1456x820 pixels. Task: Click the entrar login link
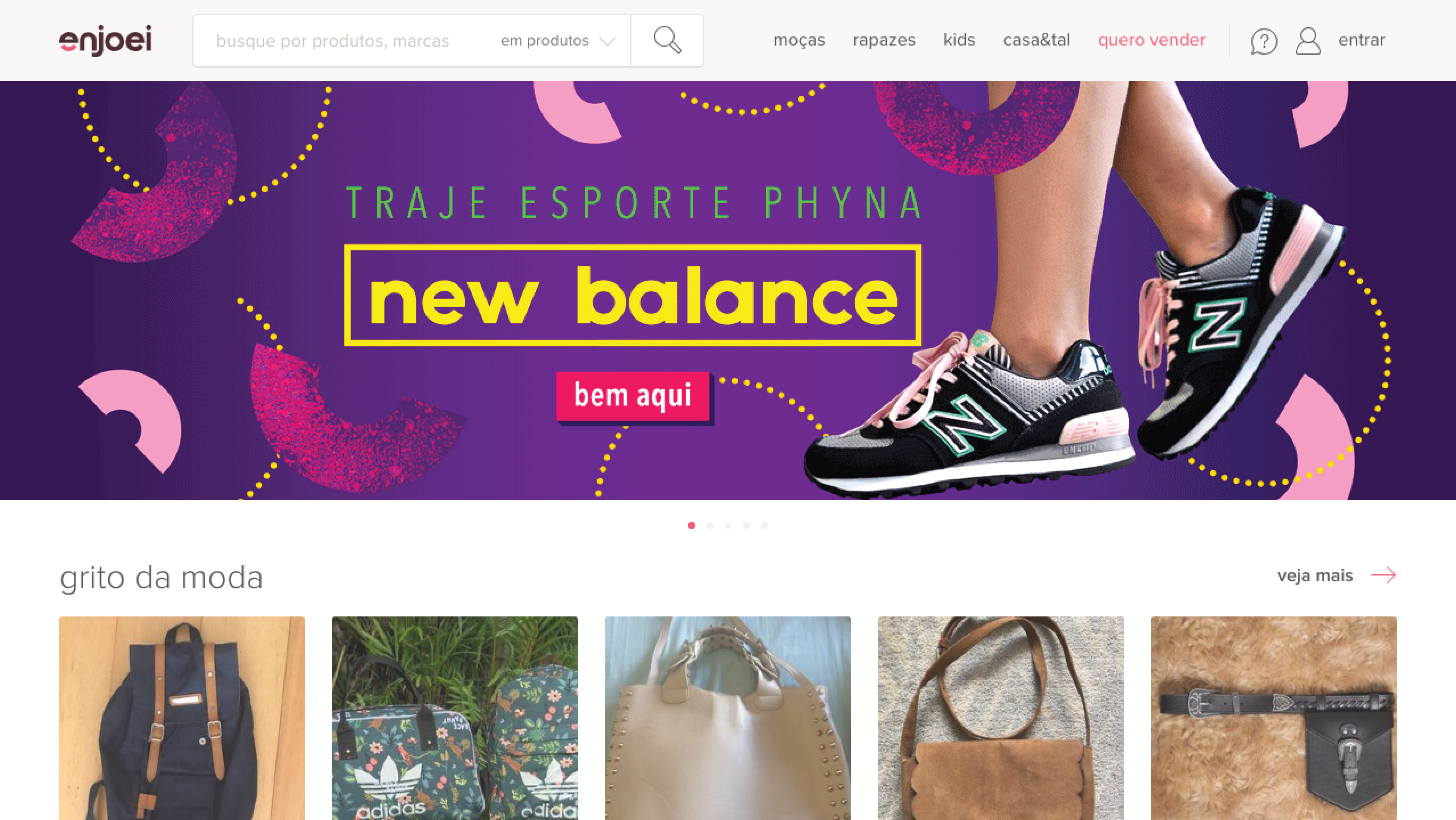coord(1362,40)
